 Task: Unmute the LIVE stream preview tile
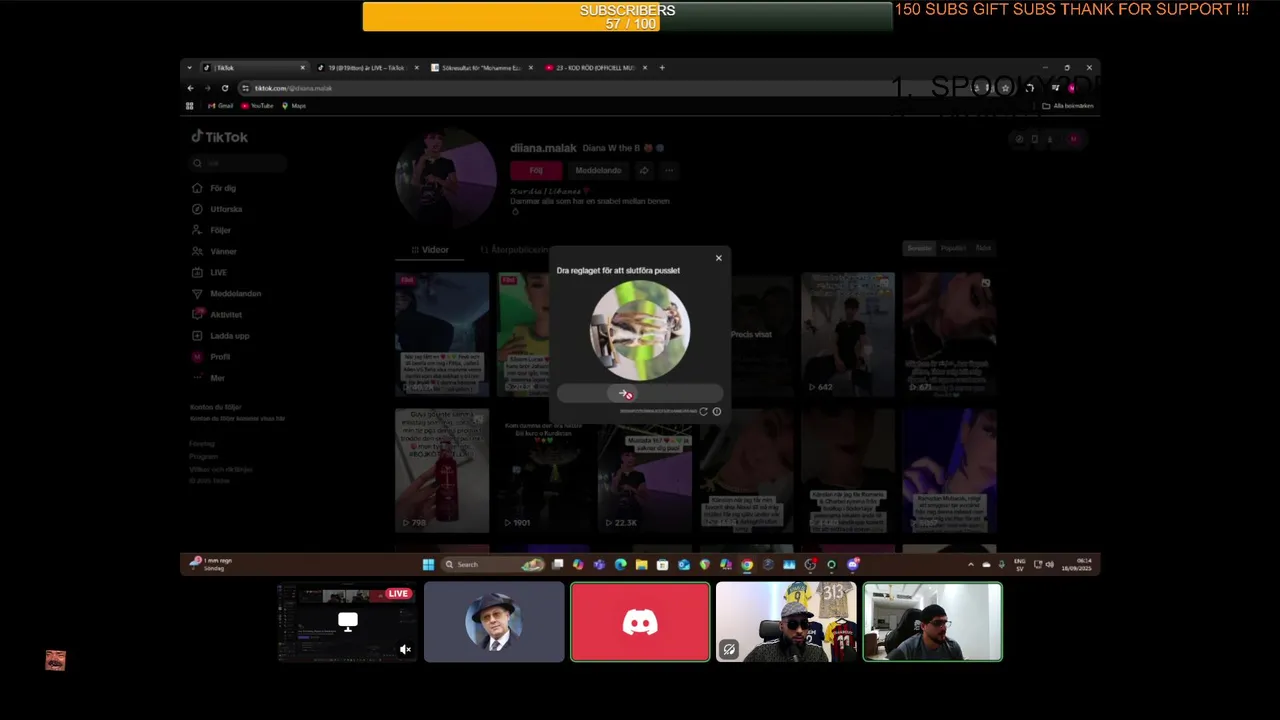tap(405, 650)
